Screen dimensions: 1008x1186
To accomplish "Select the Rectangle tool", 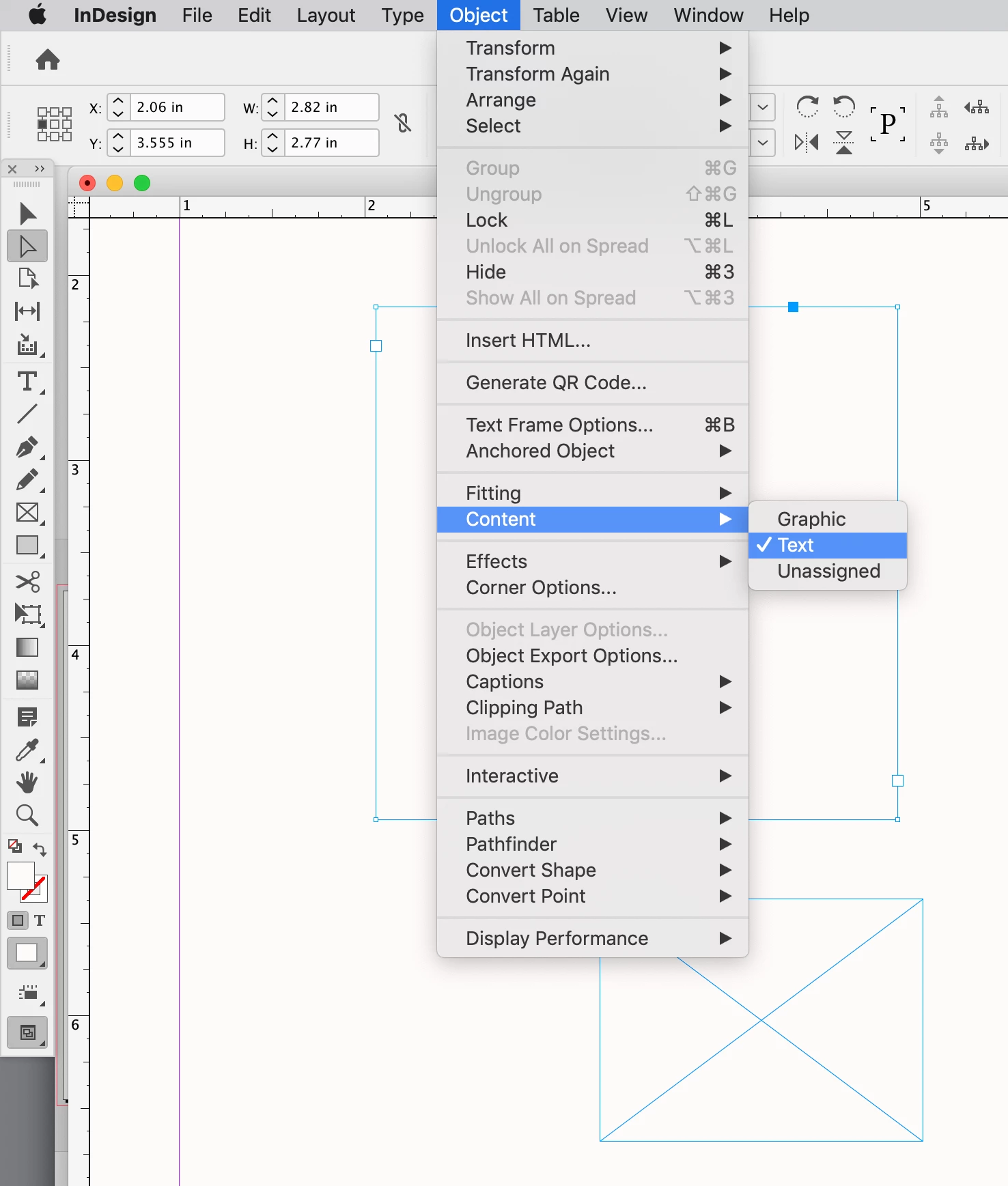I will tap(27, 546).
